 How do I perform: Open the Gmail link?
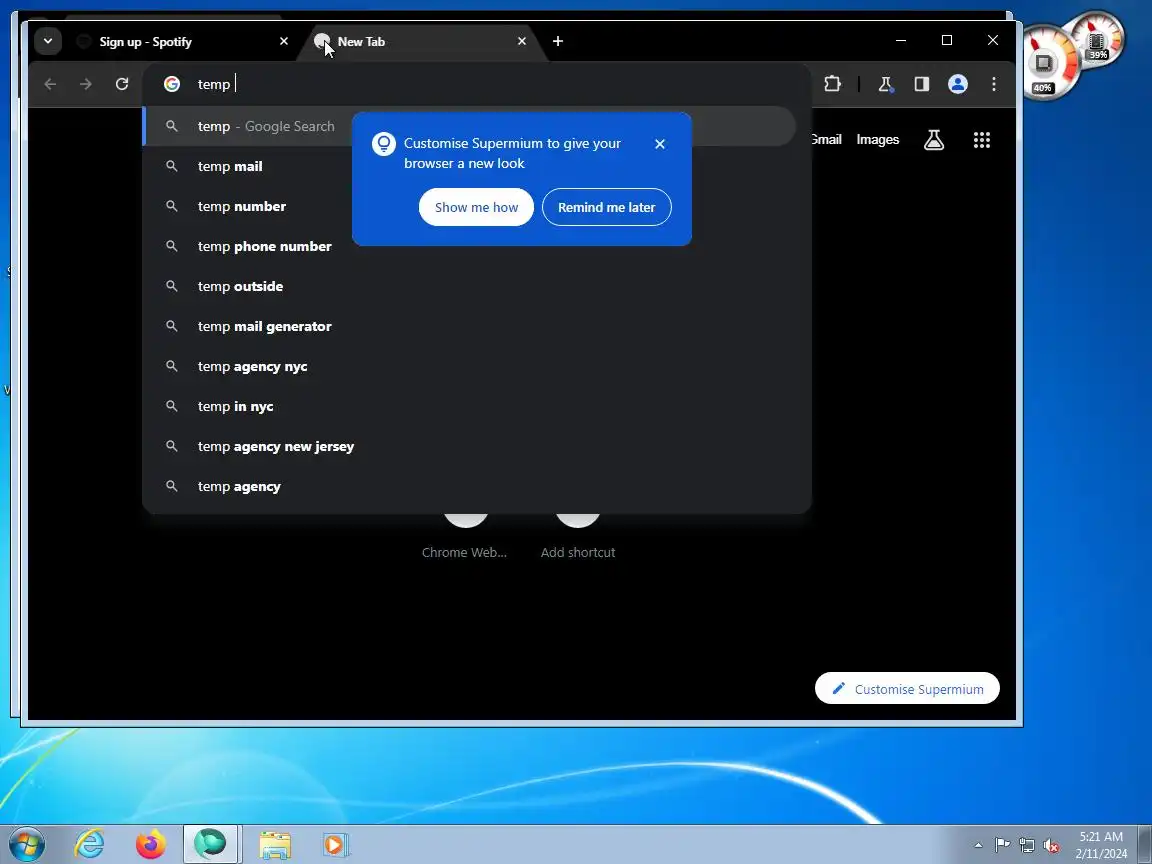click(x=827, y=140)
